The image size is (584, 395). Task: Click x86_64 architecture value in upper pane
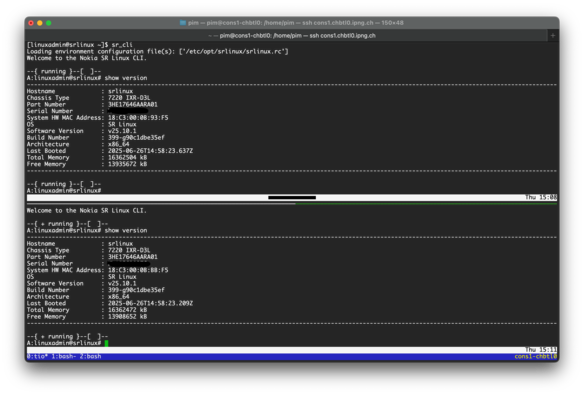[118, 144]
